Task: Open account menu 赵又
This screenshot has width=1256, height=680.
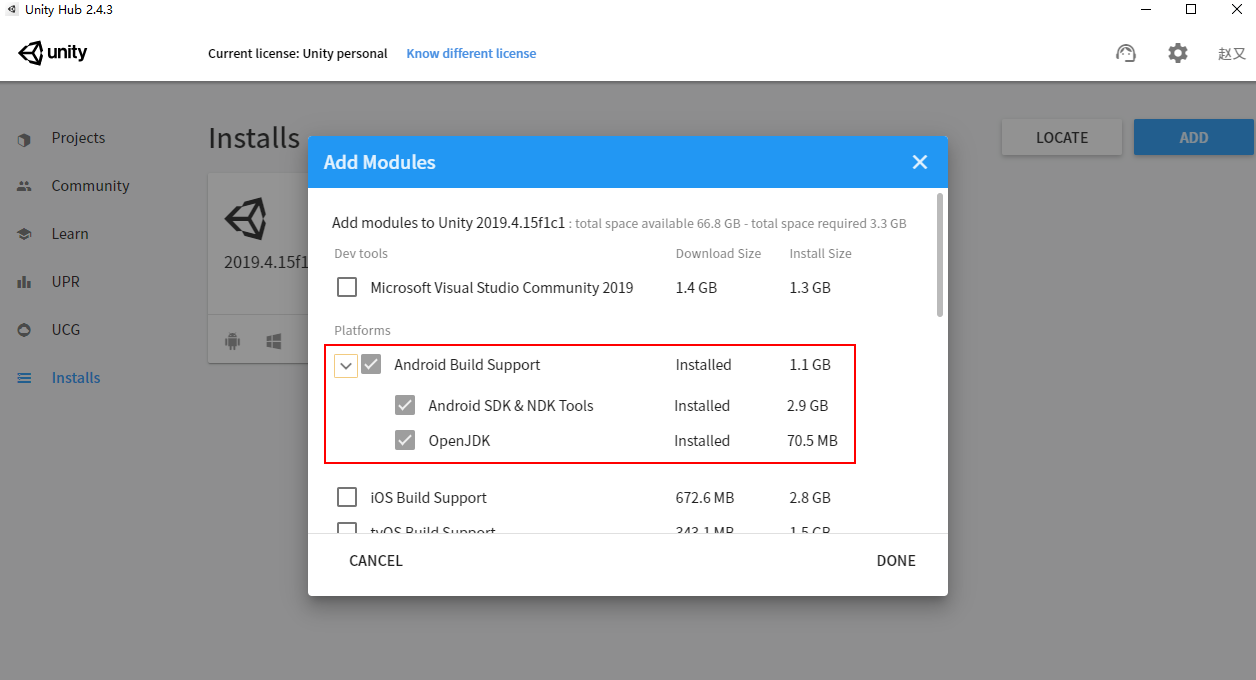Action: (1231, 54)
